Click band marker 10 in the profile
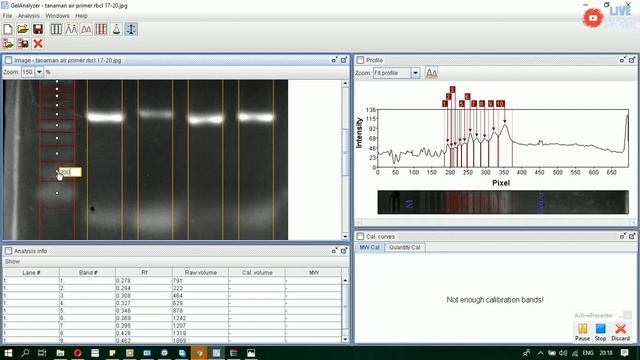This screenshot has height=360, width=640. coord(500,104)
